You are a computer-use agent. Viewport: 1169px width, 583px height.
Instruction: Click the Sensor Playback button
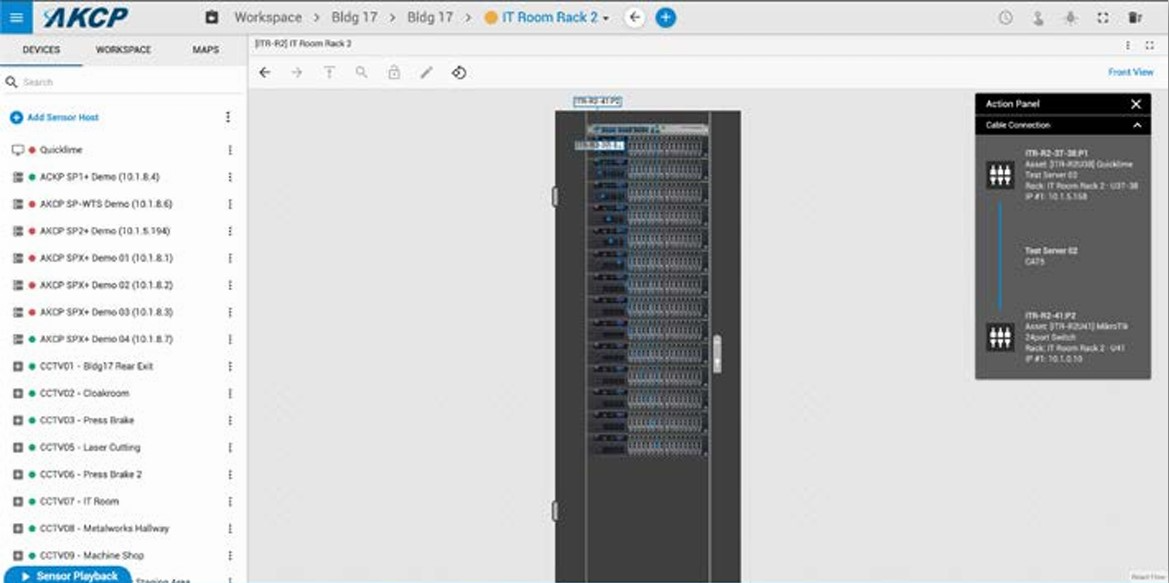[69, 576]
